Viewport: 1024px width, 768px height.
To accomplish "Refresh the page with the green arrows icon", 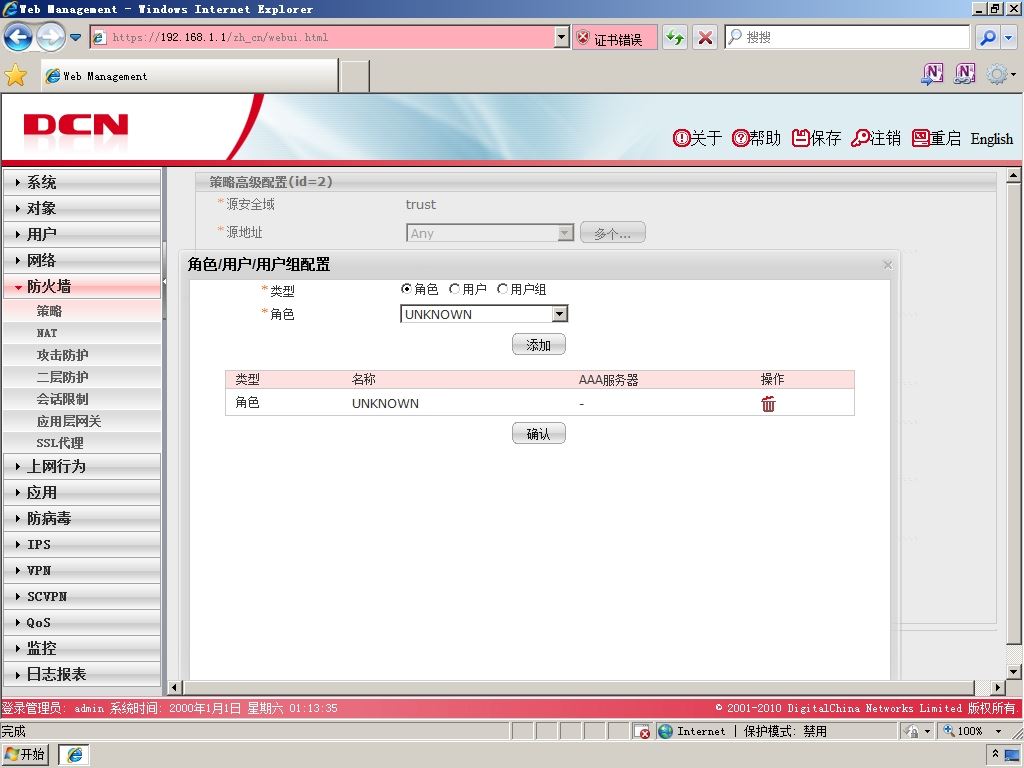I will tap(675, 38).
